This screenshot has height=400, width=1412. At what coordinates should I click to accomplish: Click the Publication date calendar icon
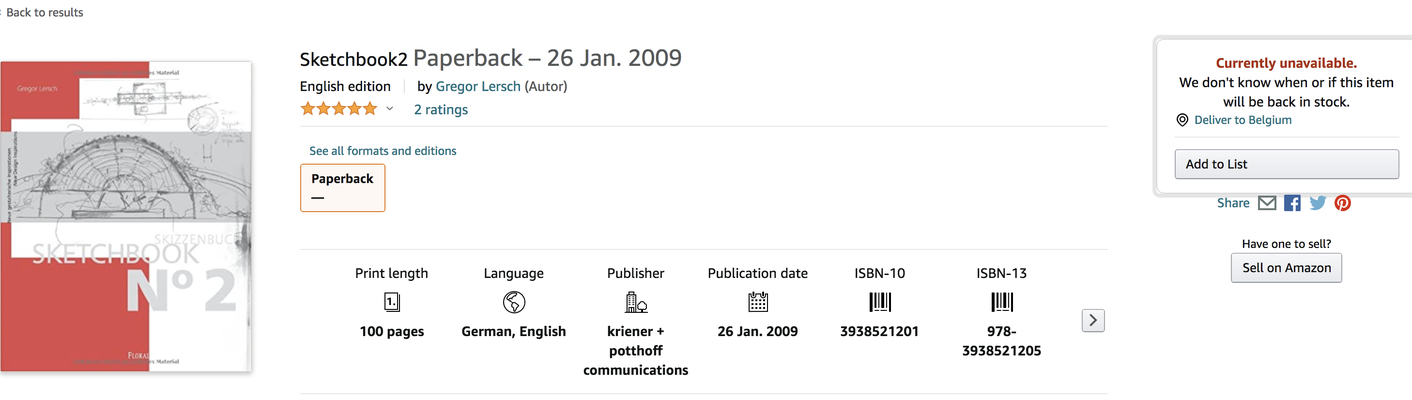coord(758,302)
